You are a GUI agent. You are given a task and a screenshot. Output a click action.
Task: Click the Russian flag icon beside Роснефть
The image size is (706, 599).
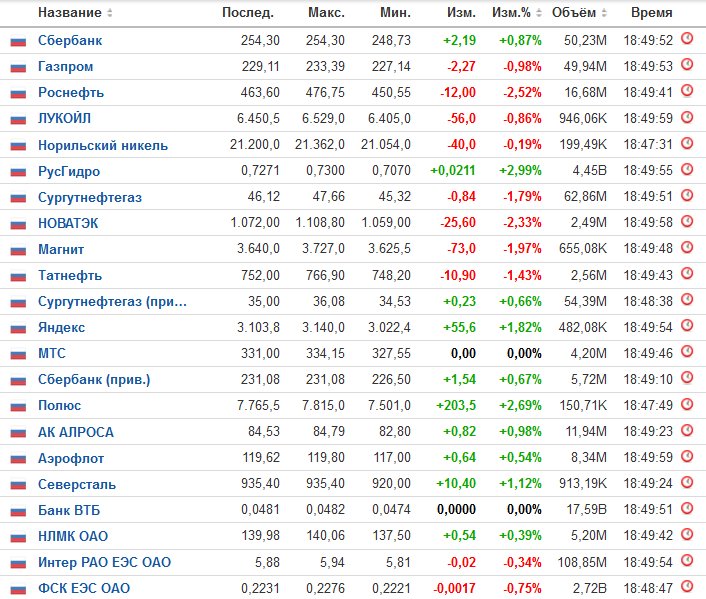pyautogui.click(x=18, y=94)
